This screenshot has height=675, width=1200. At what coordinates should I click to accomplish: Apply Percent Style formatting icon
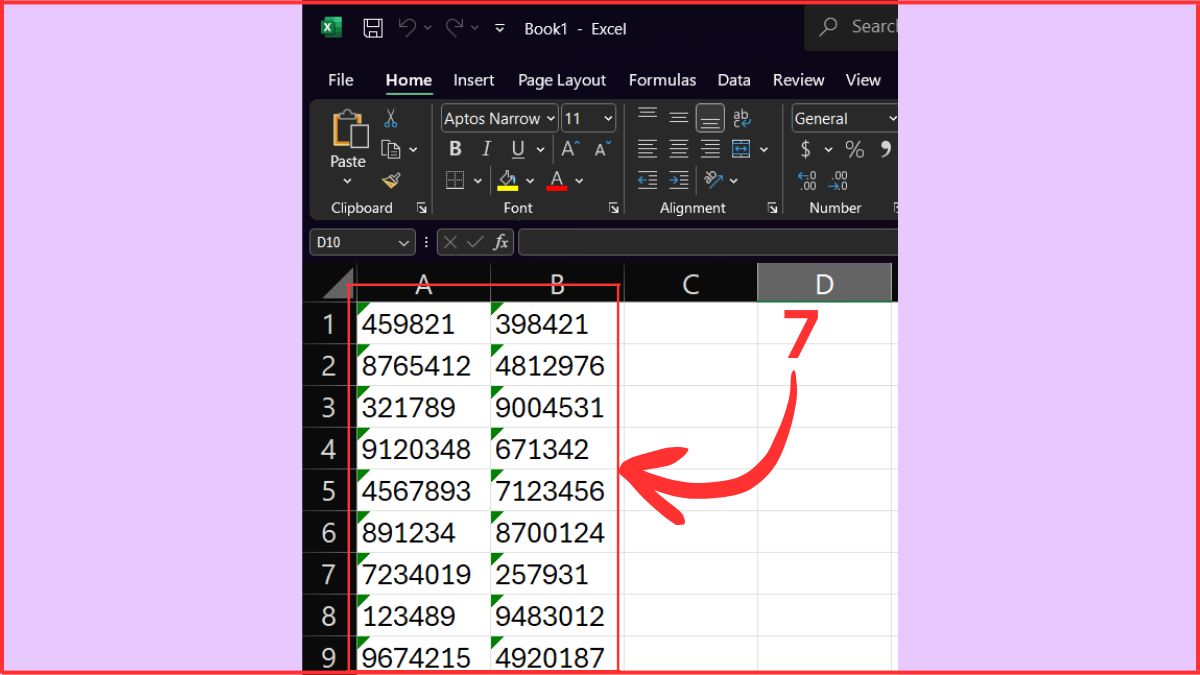click(853, 148)
